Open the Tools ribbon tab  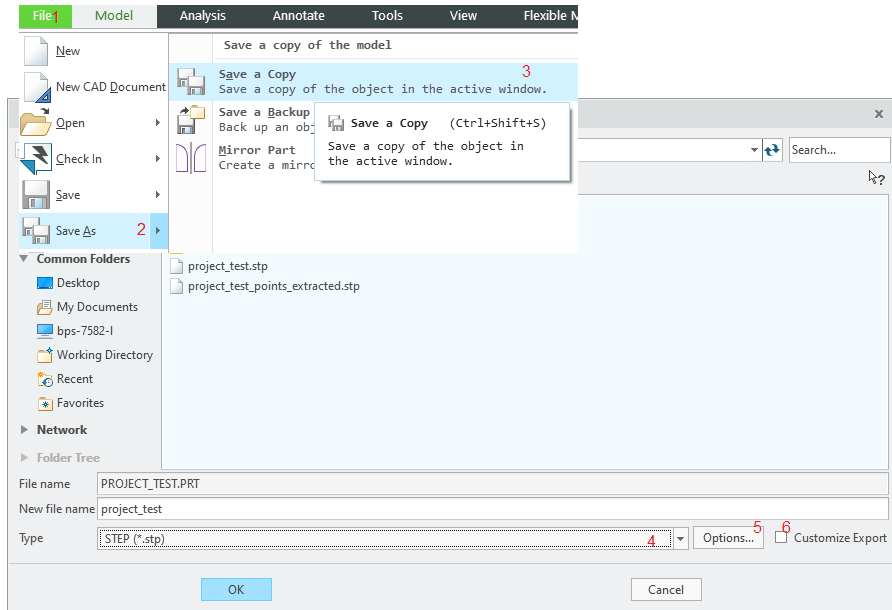click(x=387, y=15)
